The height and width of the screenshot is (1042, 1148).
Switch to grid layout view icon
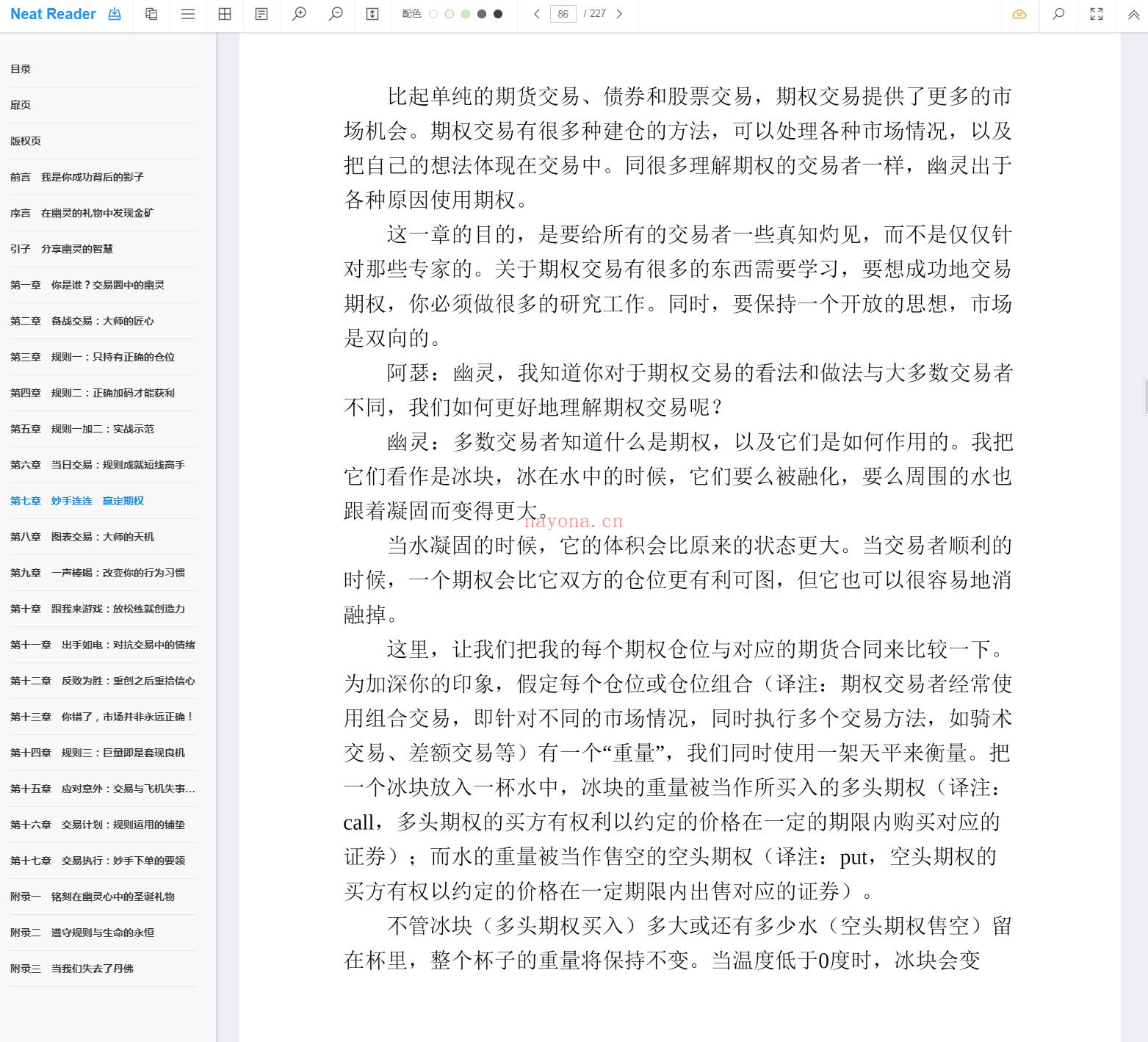[225, 14]
